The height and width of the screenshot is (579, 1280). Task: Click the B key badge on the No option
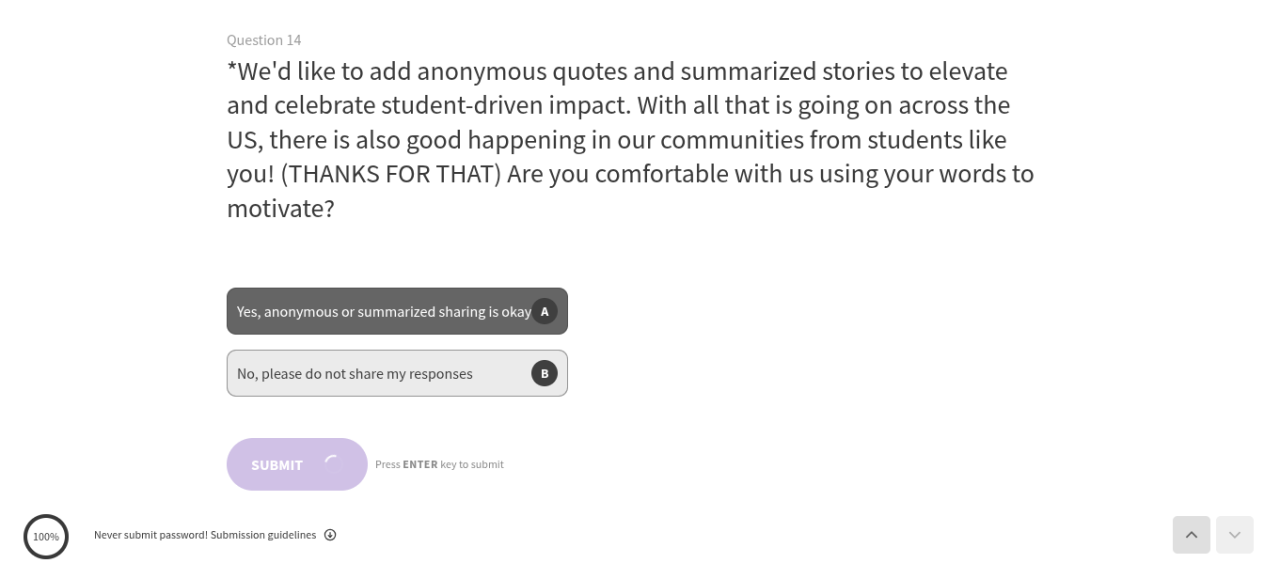pos(544,373)
